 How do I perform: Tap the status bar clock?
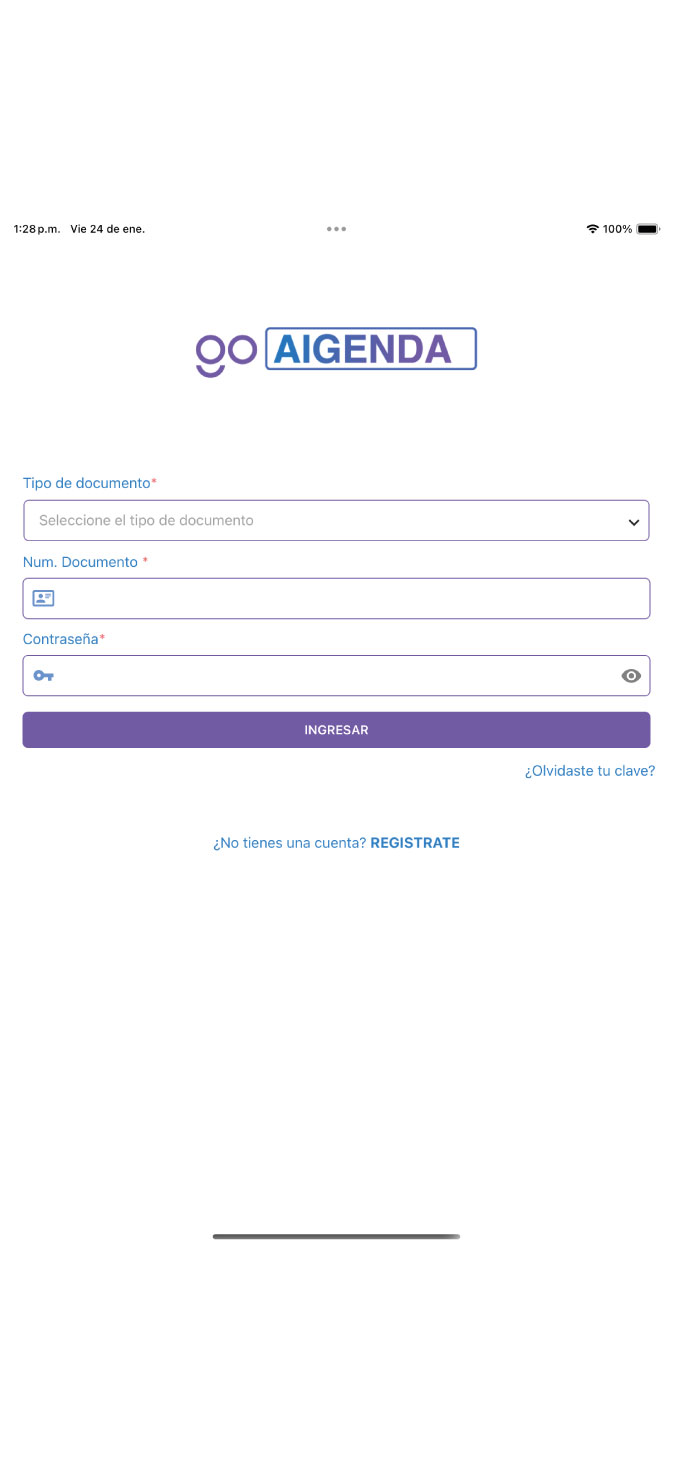click(x=37, y=229)
